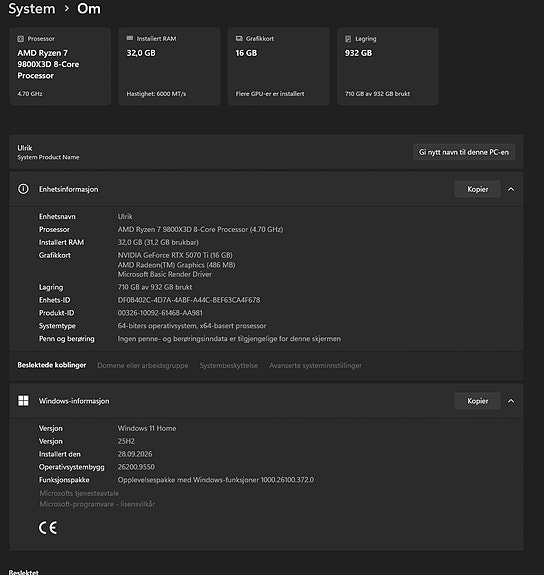The height and width of the screenshot is (575, 544).
Task: Click Hastighet: 6000 MT/s text
Action: 156,94
